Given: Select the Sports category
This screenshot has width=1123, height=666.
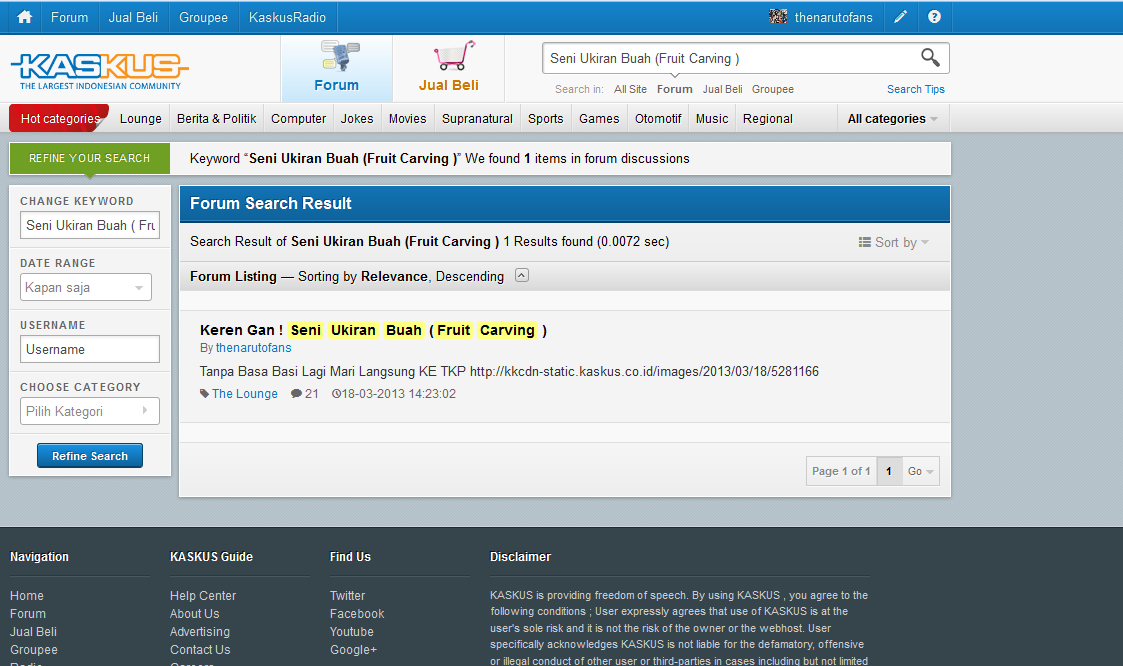Looking at the screenshot, I should click(546, 119).
